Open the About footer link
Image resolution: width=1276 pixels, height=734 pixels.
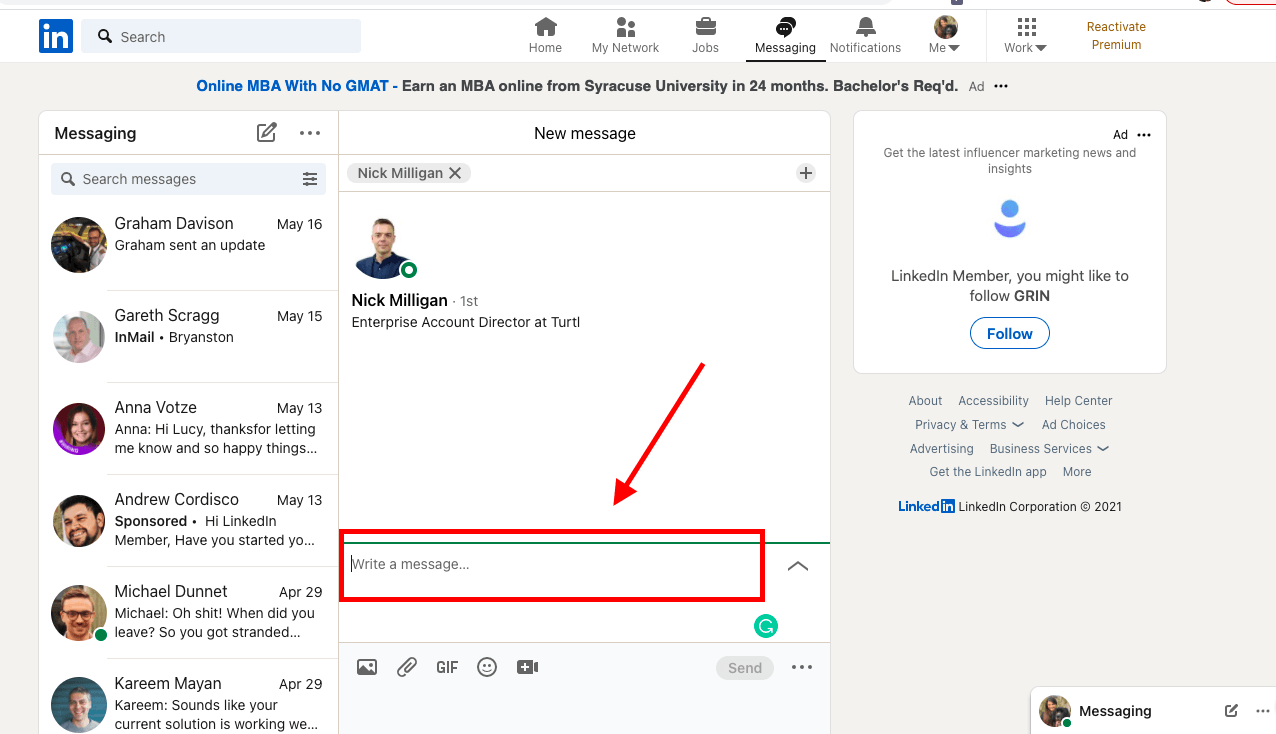point(925,401)
